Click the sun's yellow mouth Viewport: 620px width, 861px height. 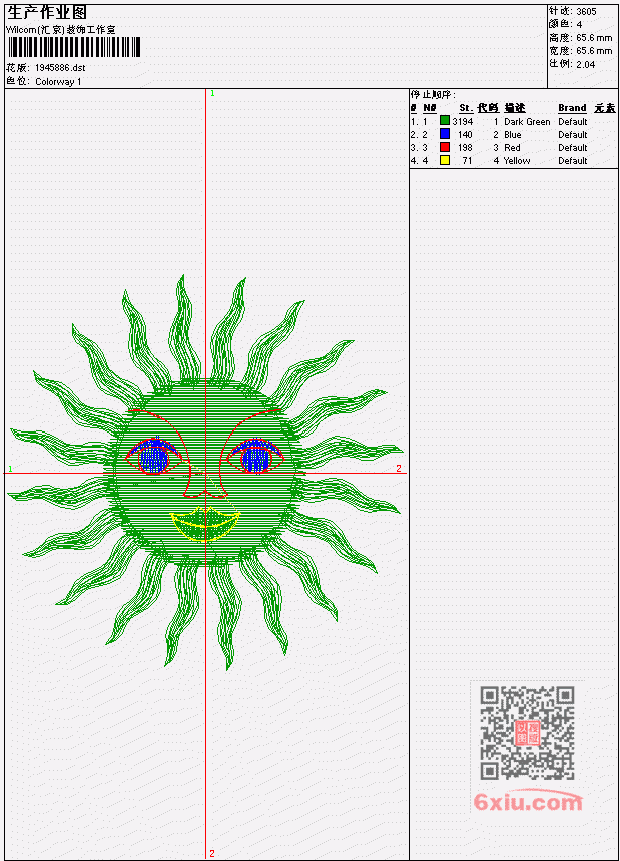(x=205, y=524)
